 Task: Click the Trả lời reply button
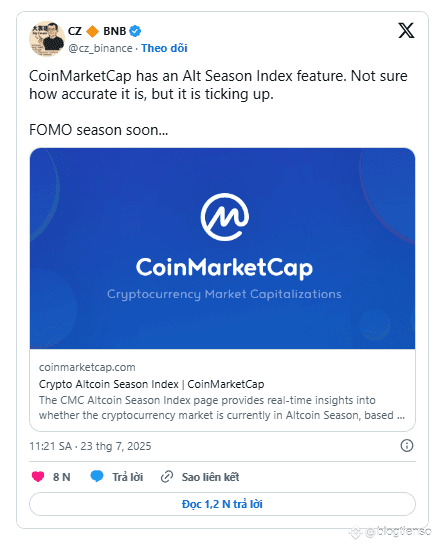click(x=127, y=477)
